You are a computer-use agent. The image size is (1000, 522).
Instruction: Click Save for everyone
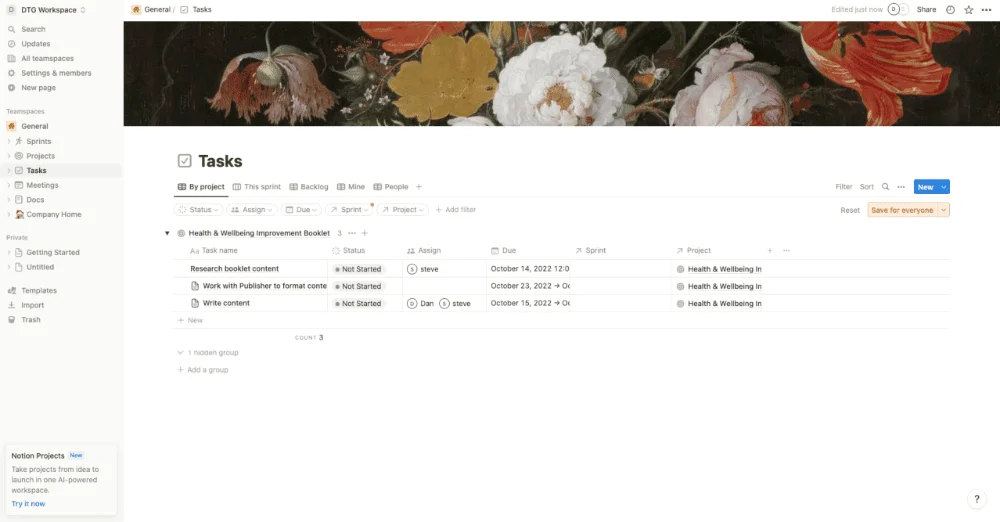click(902, 210)
